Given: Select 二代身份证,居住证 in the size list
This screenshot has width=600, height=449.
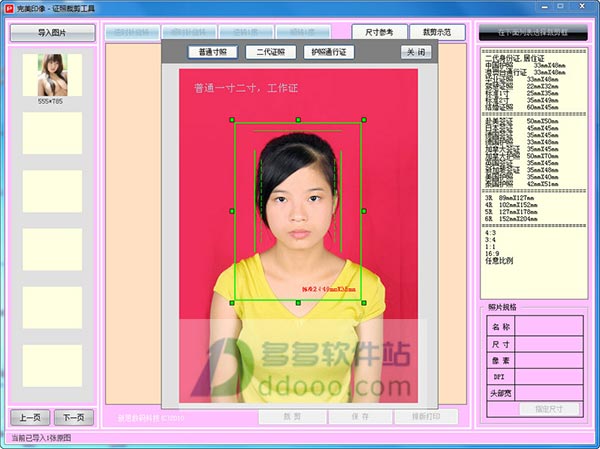Looking at the screenshot, I should 515,59.
